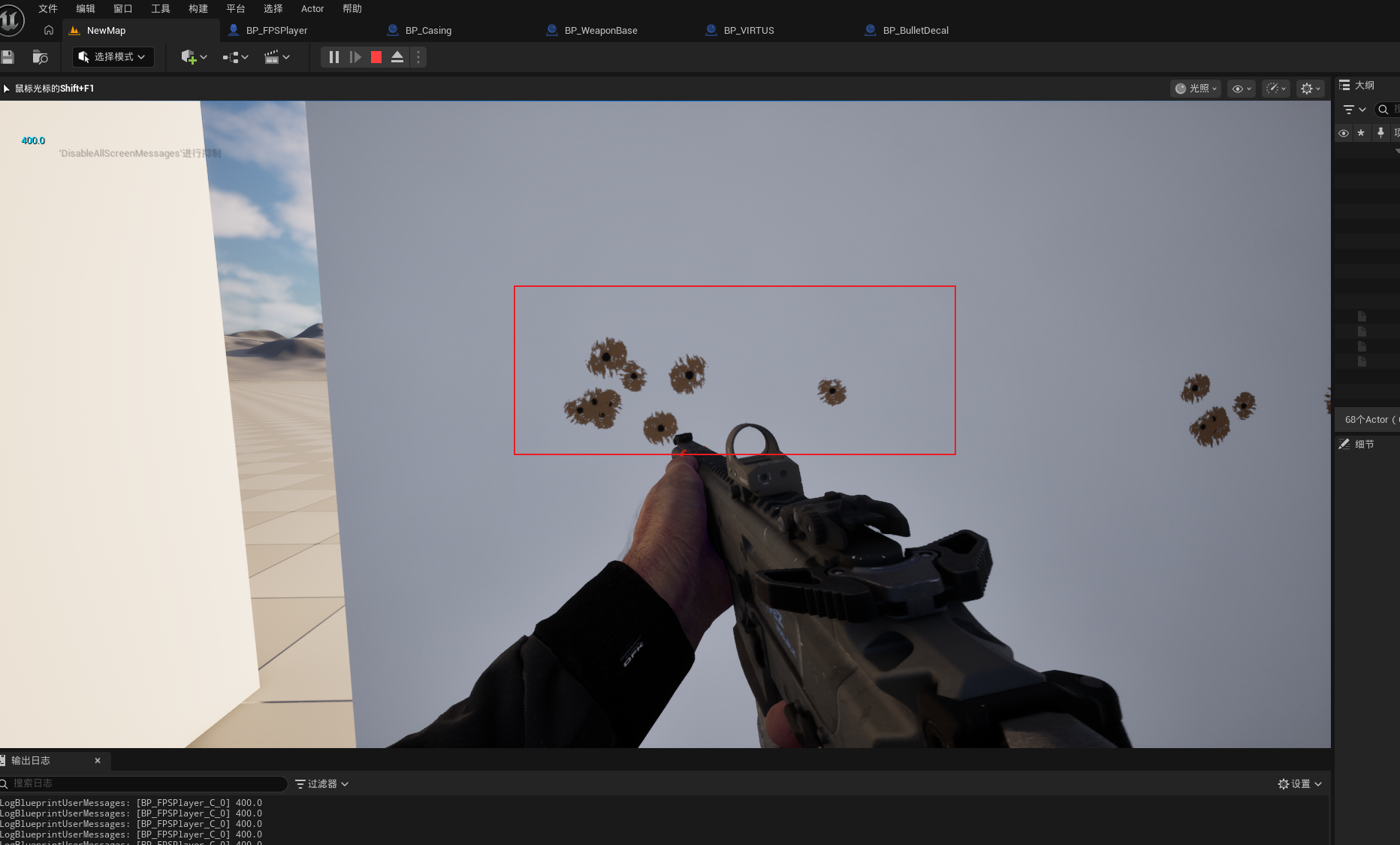Save the current level with the disk icon
This screenshot has height=845, width=1400.
(x=8, y=57)
